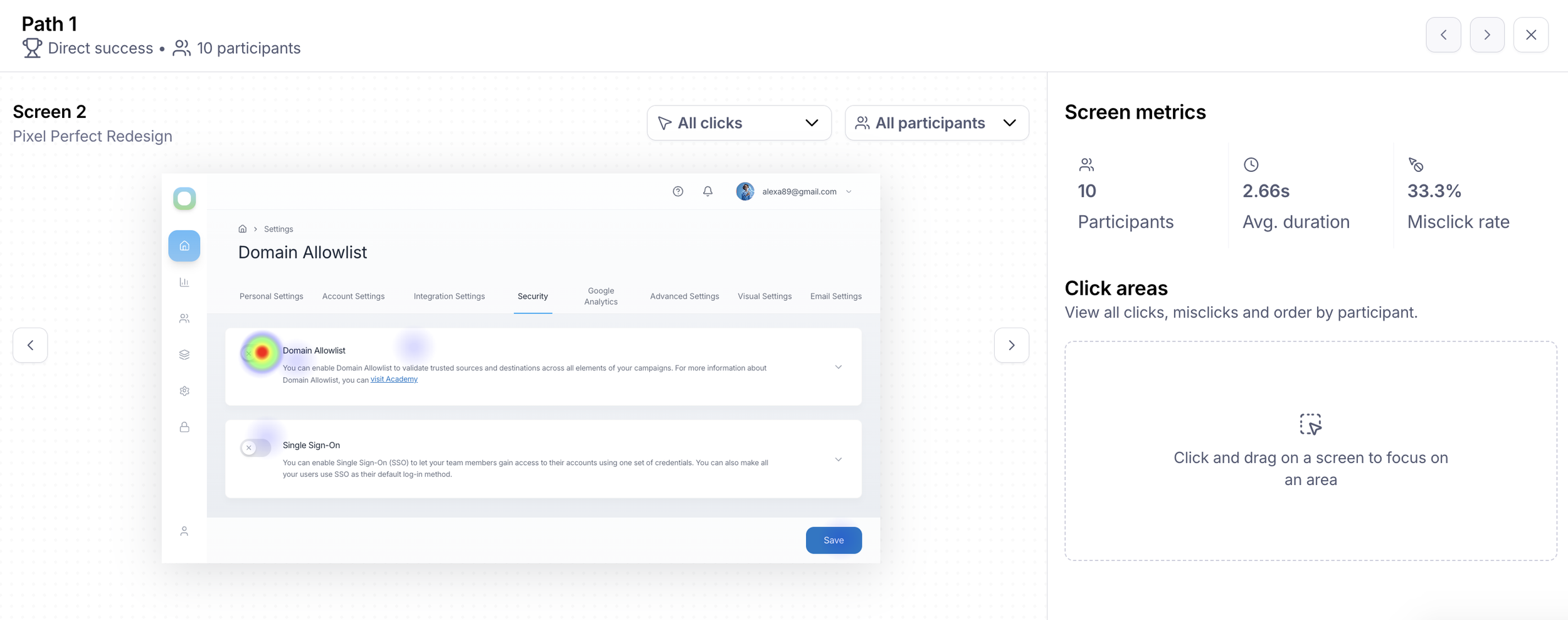Click the Domain Allowlist card title
The image size is (1568, 620).
[314, 350]
